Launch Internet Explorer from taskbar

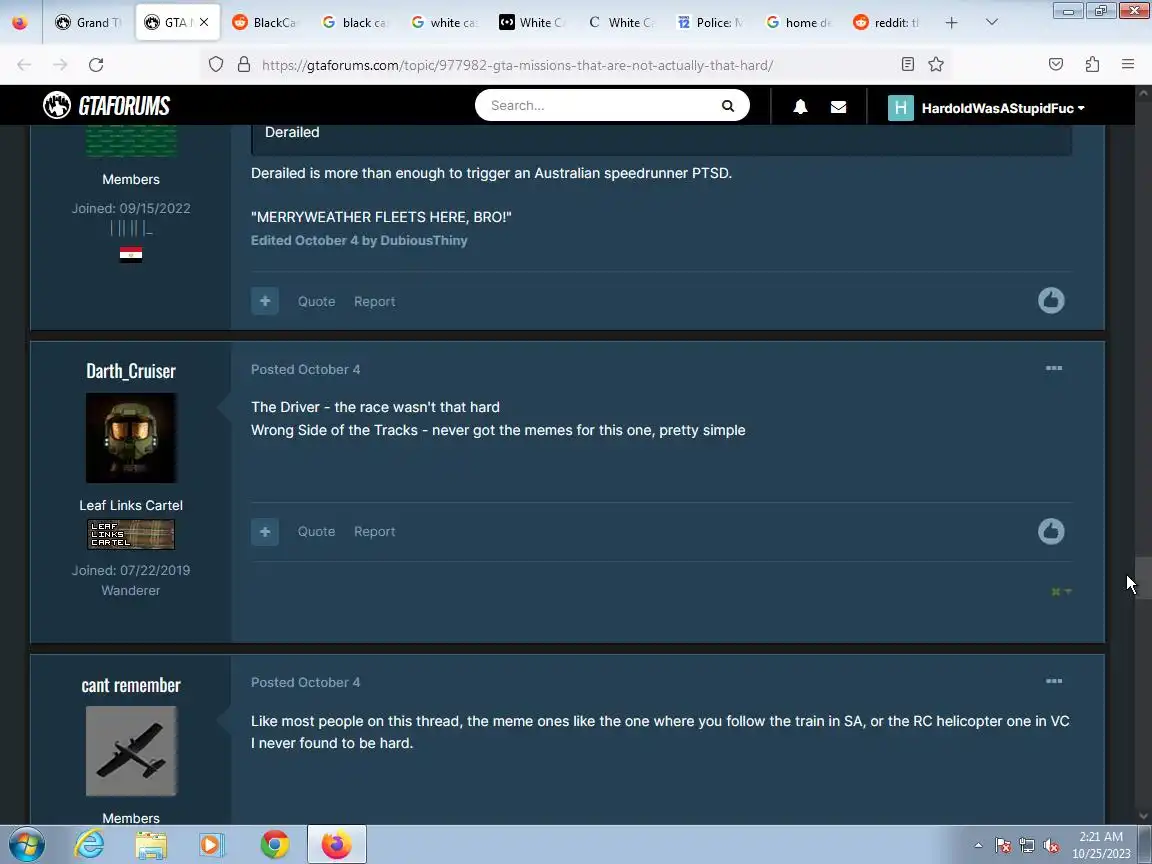pyautogui.click(x=89, y=844)
